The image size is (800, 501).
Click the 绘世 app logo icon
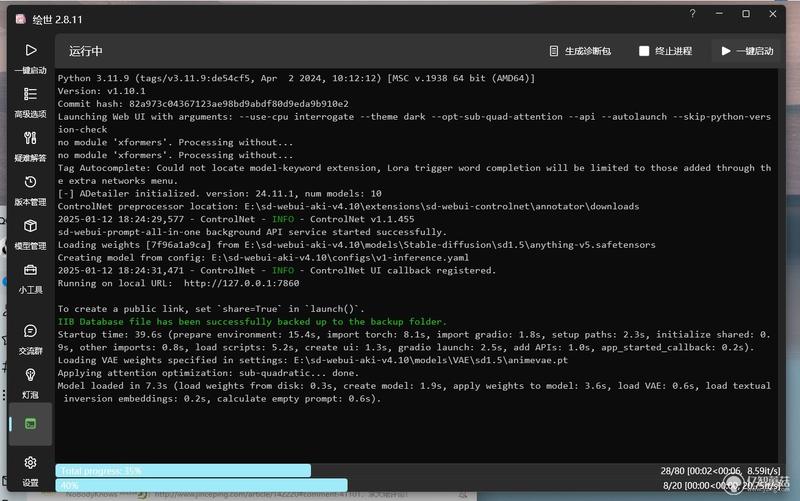pyautogui.click(x=20, y=19)
